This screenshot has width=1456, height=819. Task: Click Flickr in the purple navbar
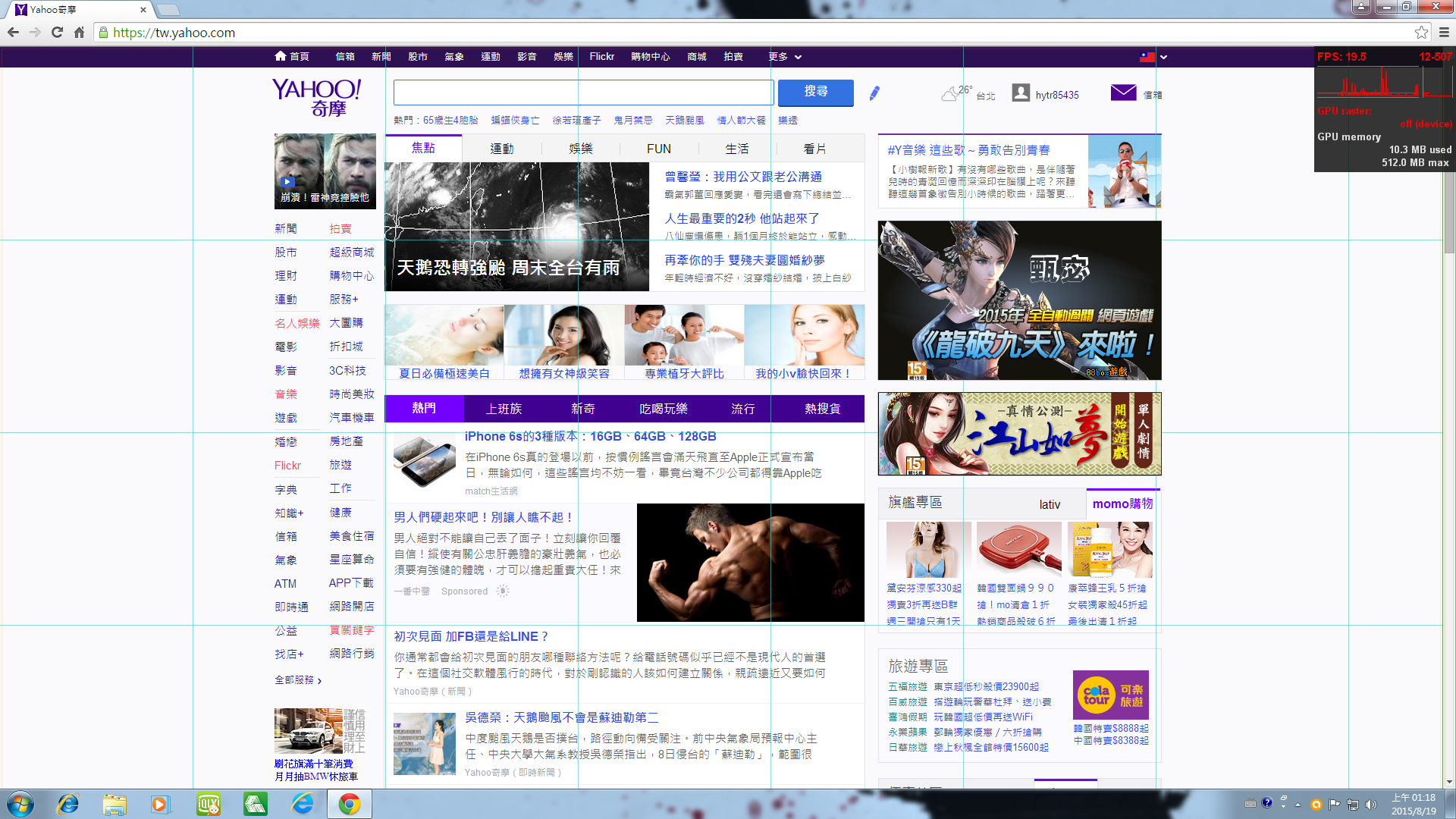point(602,57)
